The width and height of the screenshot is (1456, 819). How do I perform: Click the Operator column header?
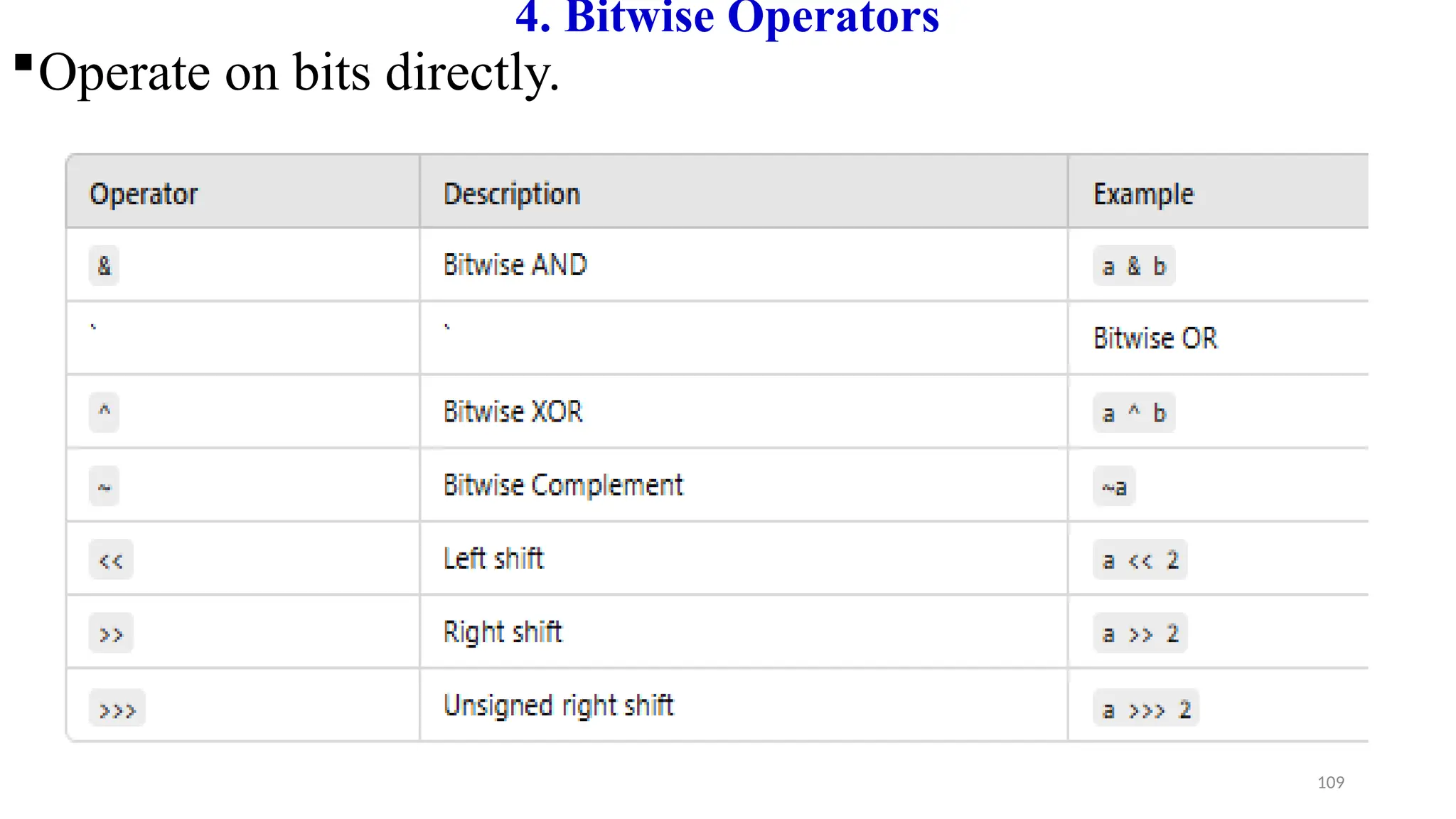pos(144,193)
